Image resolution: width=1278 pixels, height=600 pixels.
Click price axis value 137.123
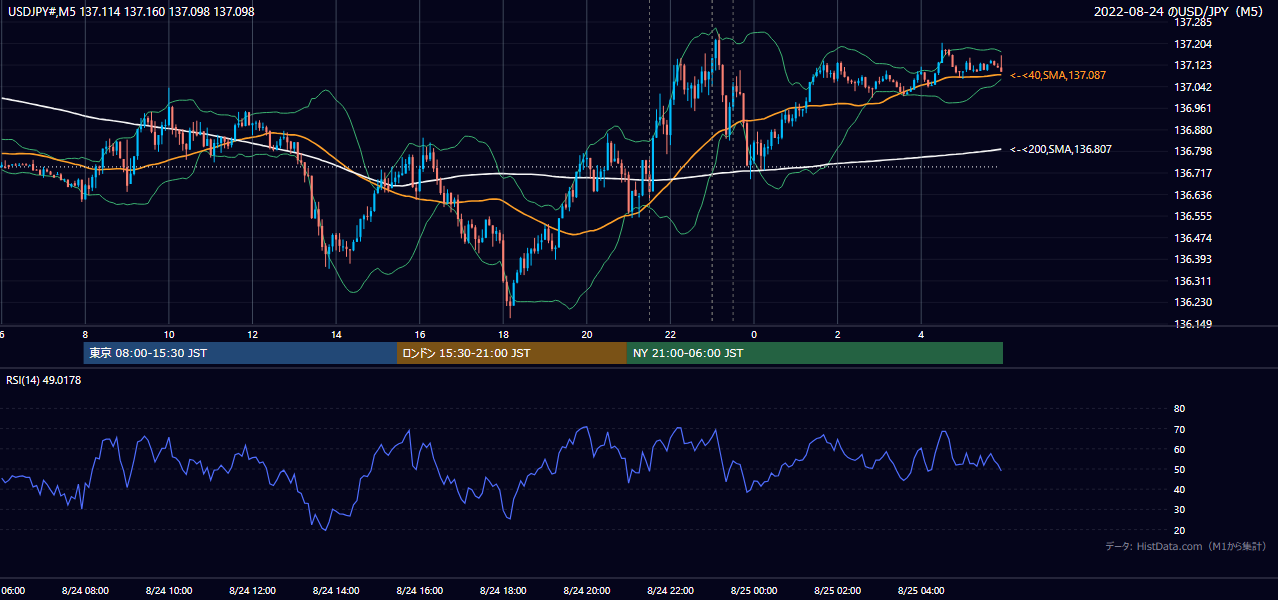[x=1194, y=65]
